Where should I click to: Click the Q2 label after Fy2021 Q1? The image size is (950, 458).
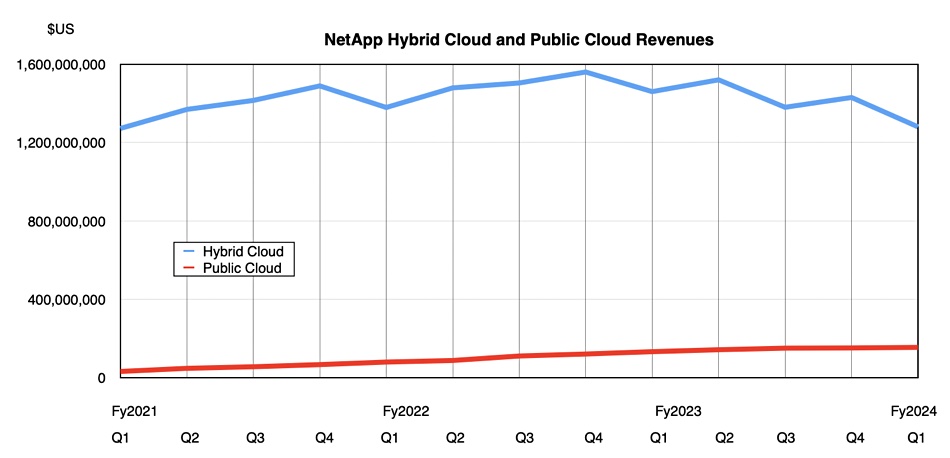190,437
